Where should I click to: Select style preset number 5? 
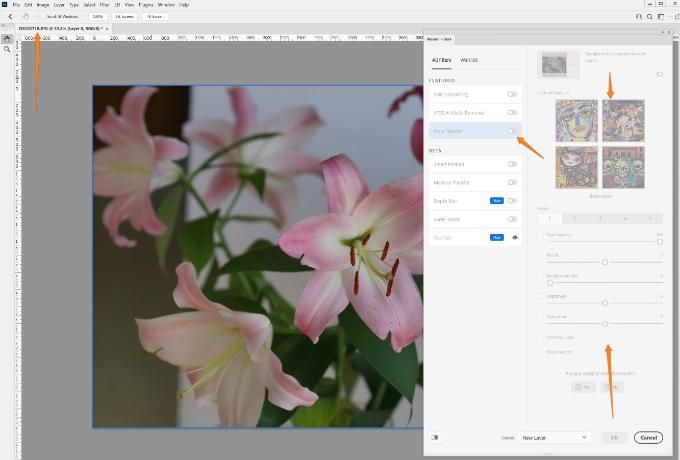650,219
